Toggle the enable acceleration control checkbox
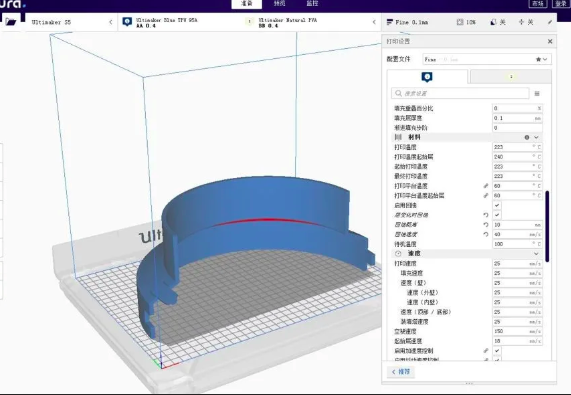Screen dimensions: 571x395 (497, 351)
